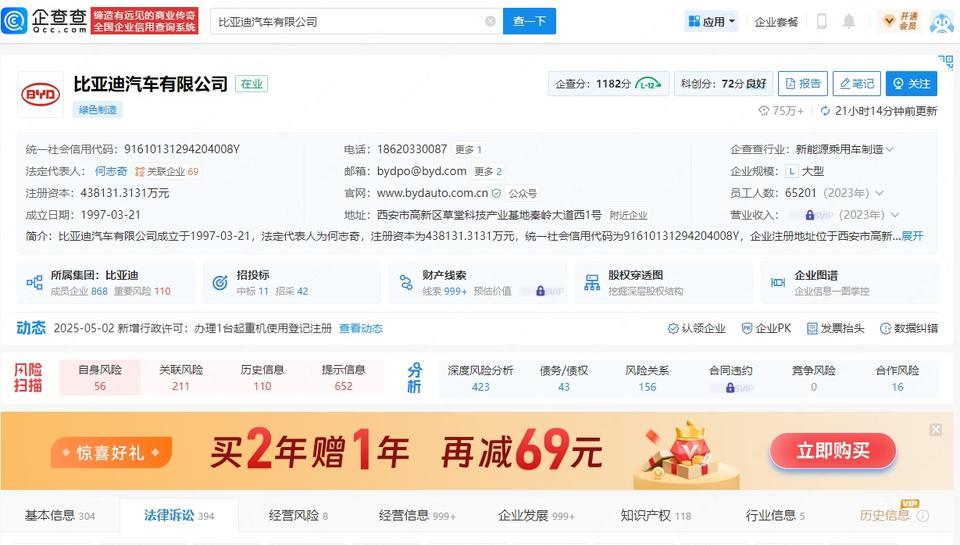Image resolution: width=960 pixels, height=545 pixels.
Task: Click 认领企业
Action: (697, 329)
